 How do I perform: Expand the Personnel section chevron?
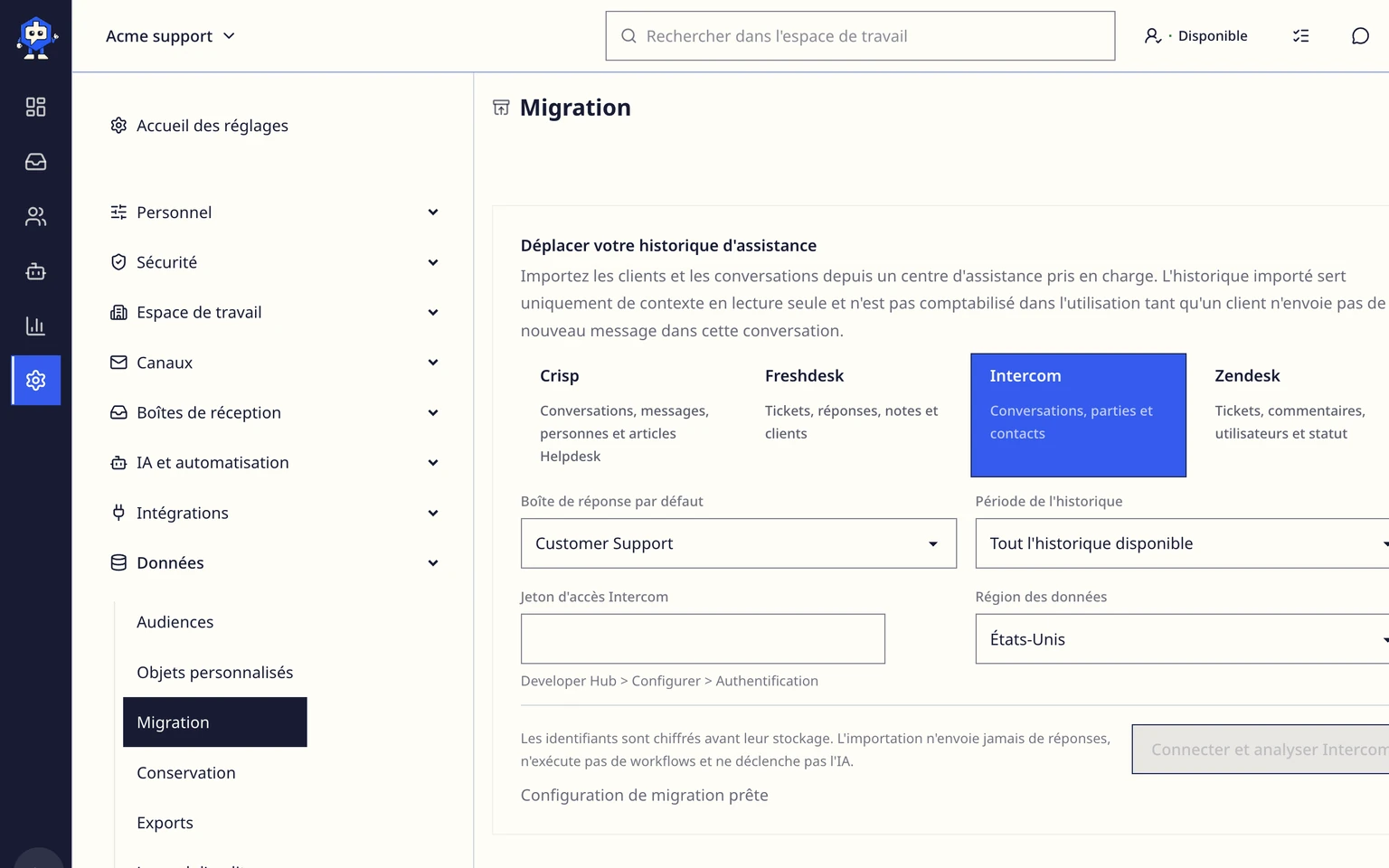point(433,212)
